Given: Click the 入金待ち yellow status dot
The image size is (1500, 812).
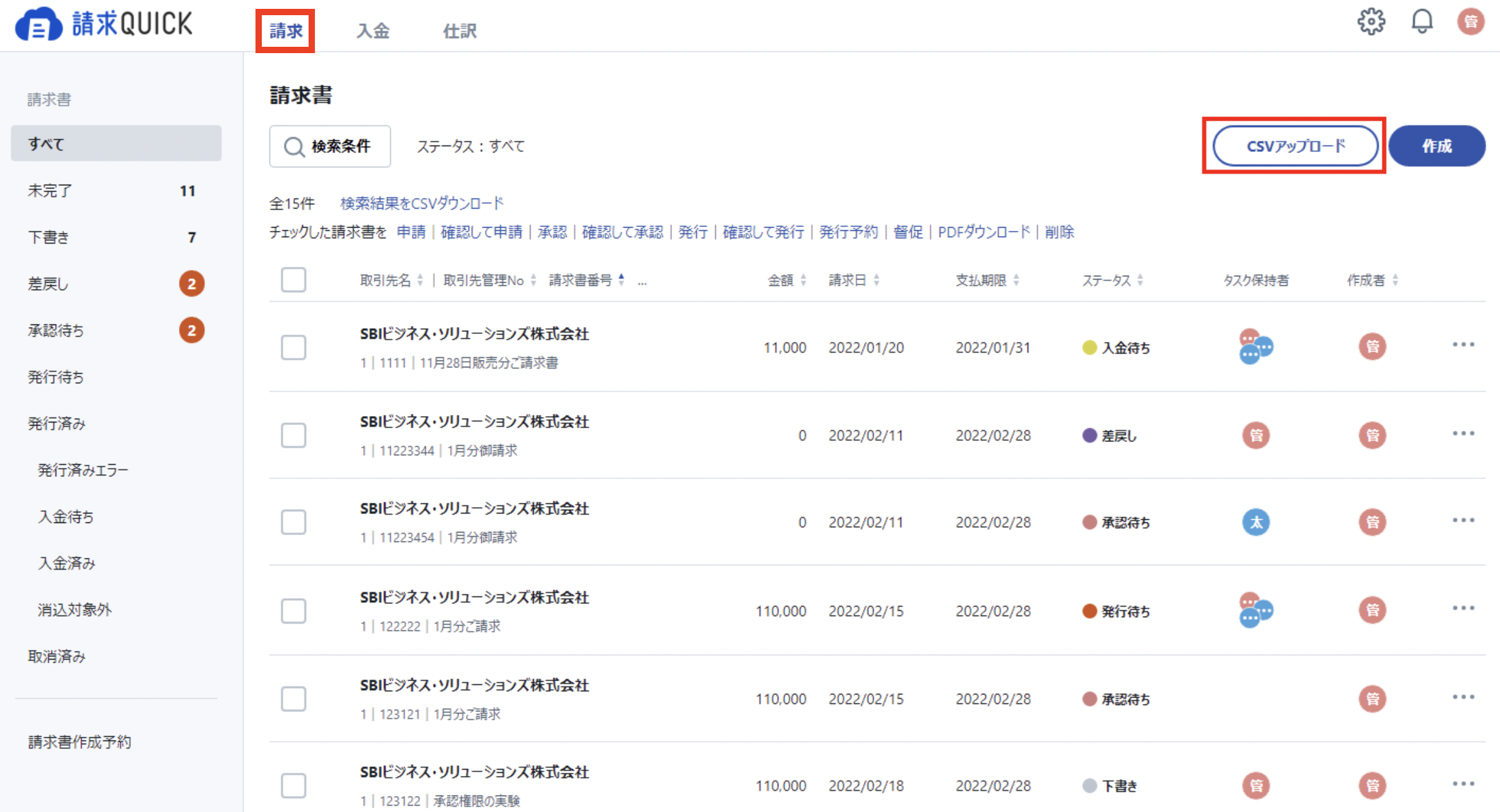Looking at the screenshot, I should (x=1089, y=347).
